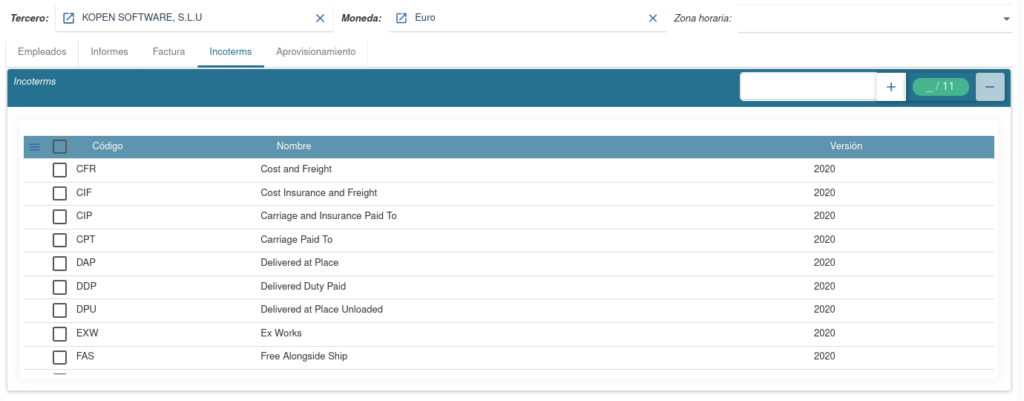
Task: Select the Aprovisionamiento tab
Action: [315, 51]
